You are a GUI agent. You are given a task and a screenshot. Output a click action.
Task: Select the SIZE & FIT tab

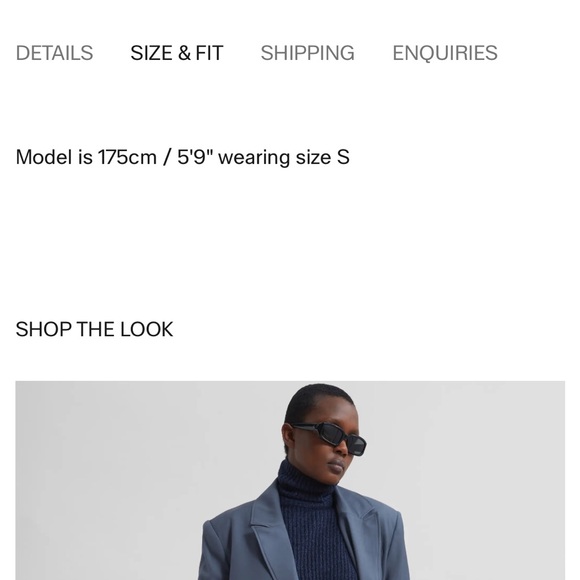pos(177,53)
